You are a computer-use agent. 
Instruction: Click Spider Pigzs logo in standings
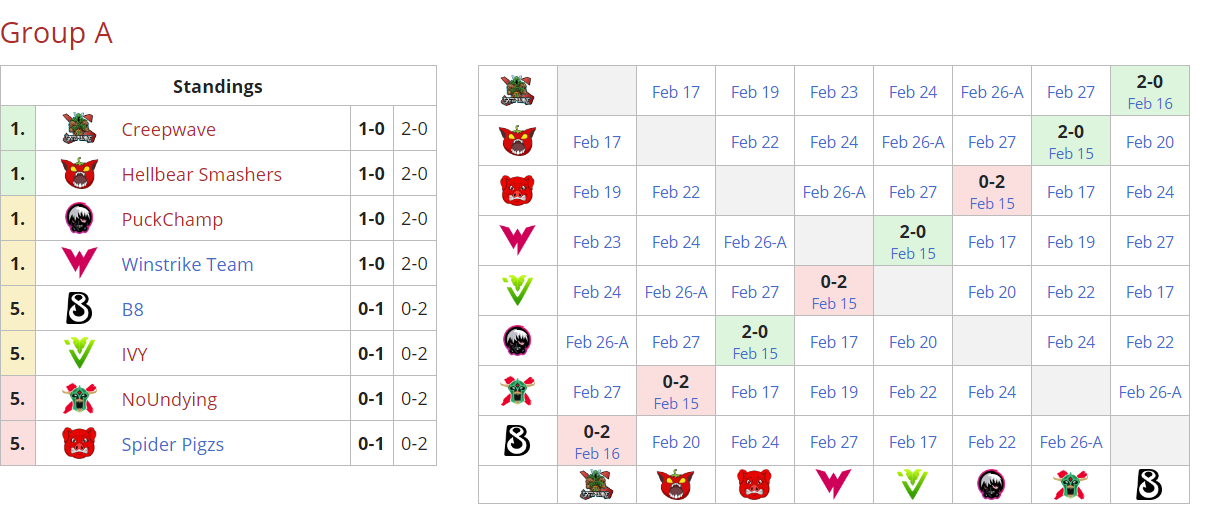78,443
